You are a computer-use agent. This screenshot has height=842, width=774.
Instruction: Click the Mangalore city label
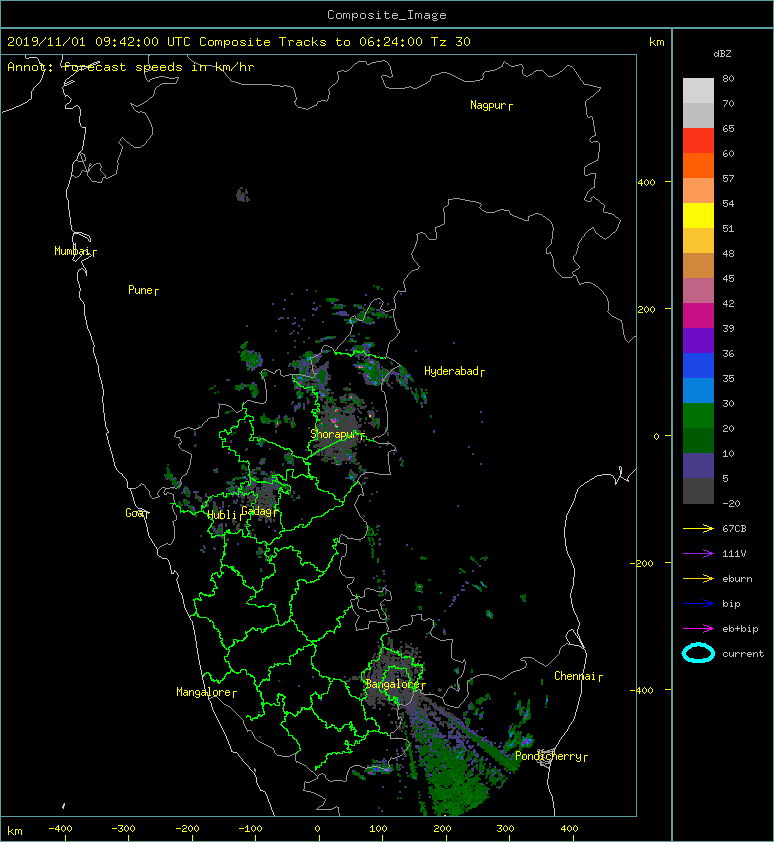[x=204, y=692]
